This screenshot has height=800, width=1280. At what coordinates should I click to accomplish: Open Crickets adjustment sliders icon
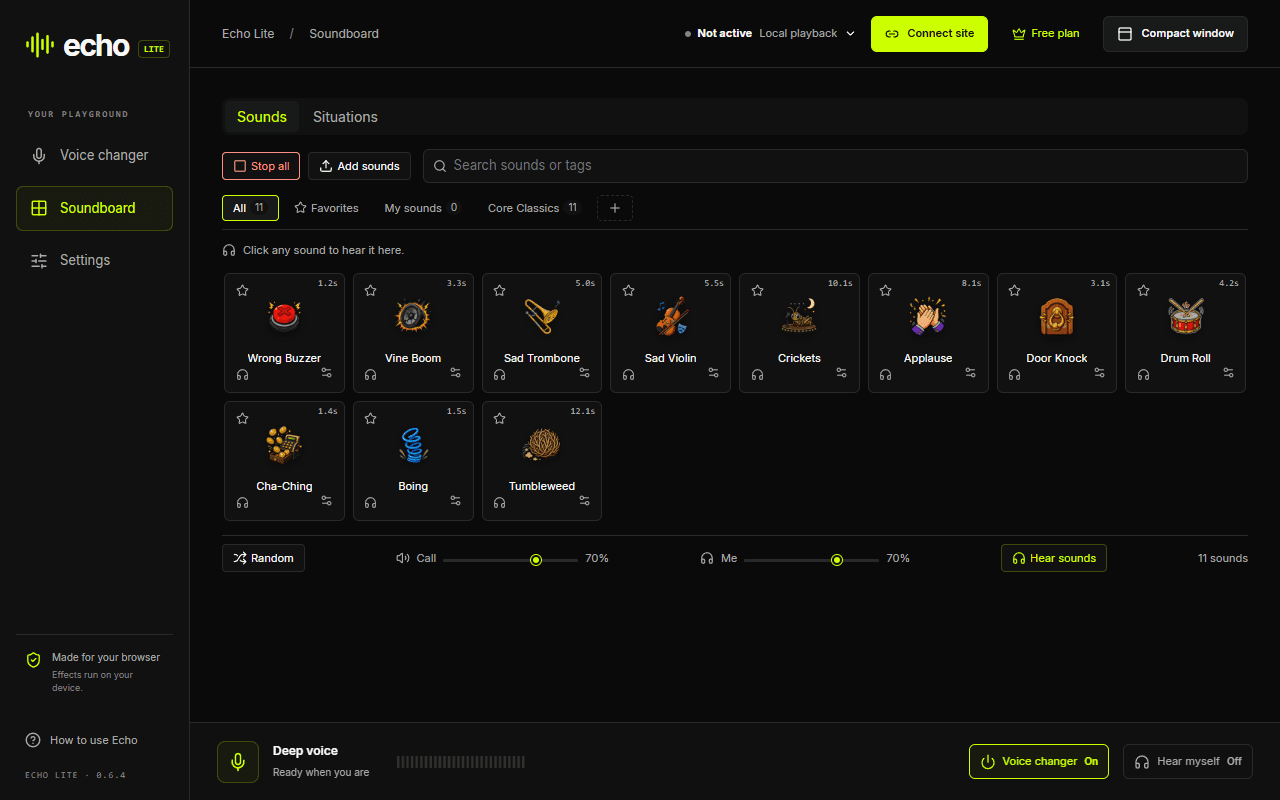842,373
